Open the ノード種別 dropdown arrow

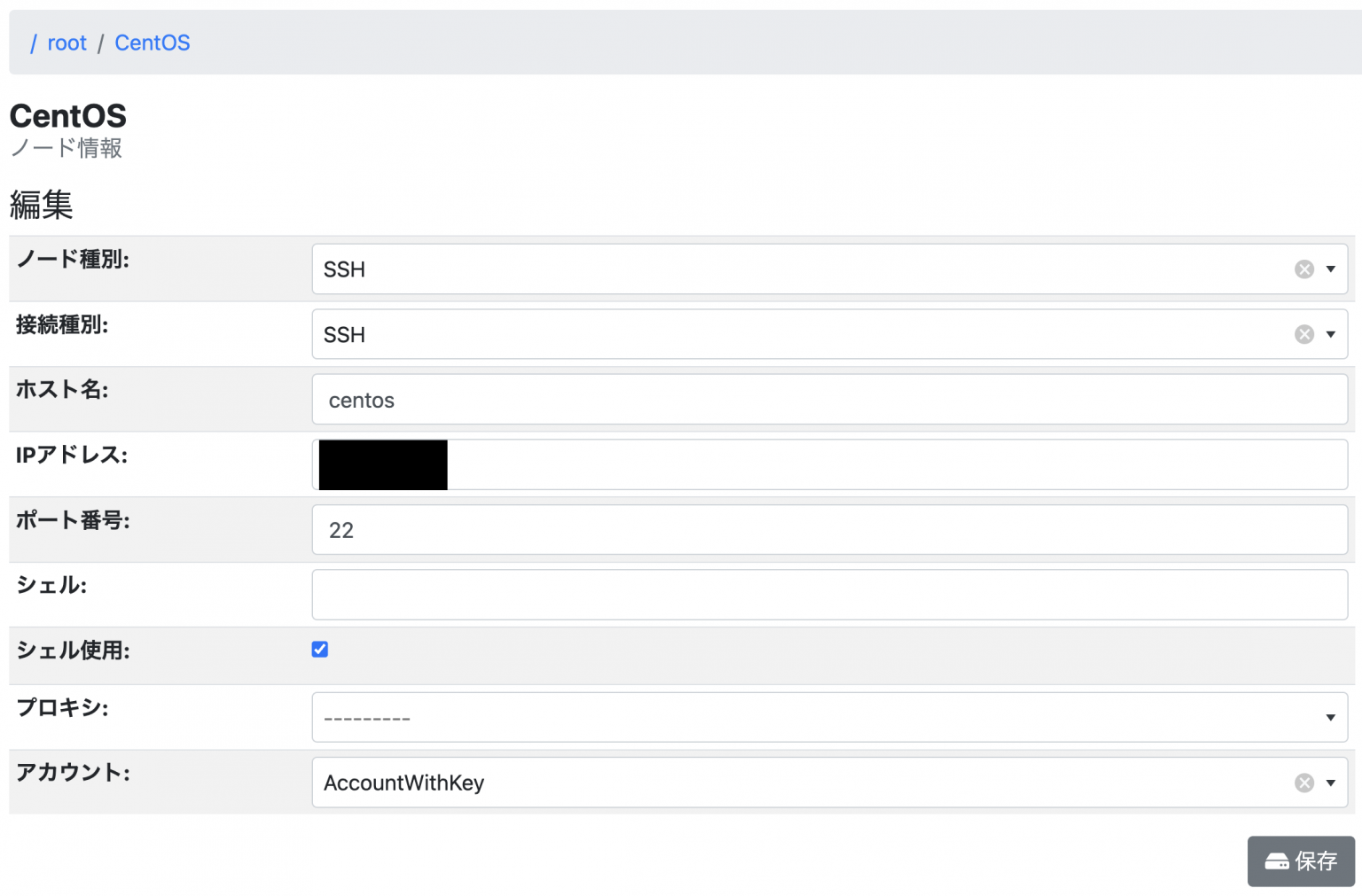[x=1330, y=269]
